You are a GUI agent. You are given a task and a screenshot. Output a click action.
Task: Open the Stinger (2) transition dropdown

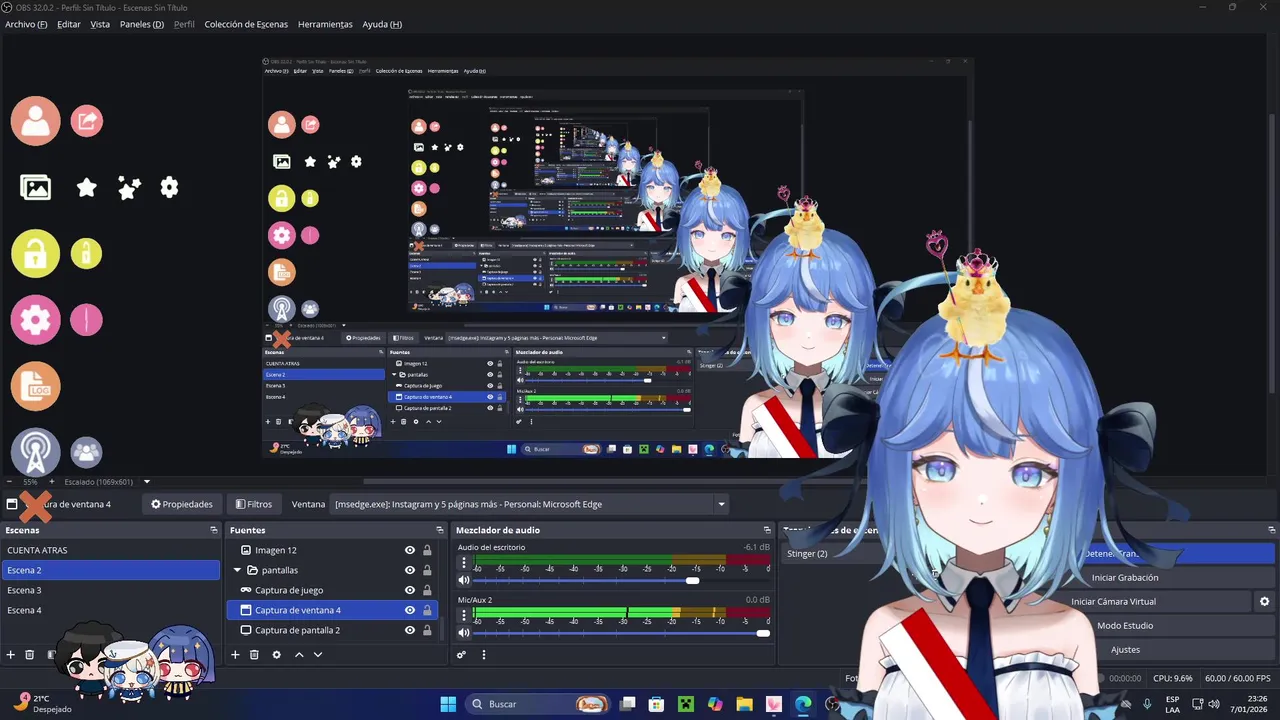coord(828,554)
